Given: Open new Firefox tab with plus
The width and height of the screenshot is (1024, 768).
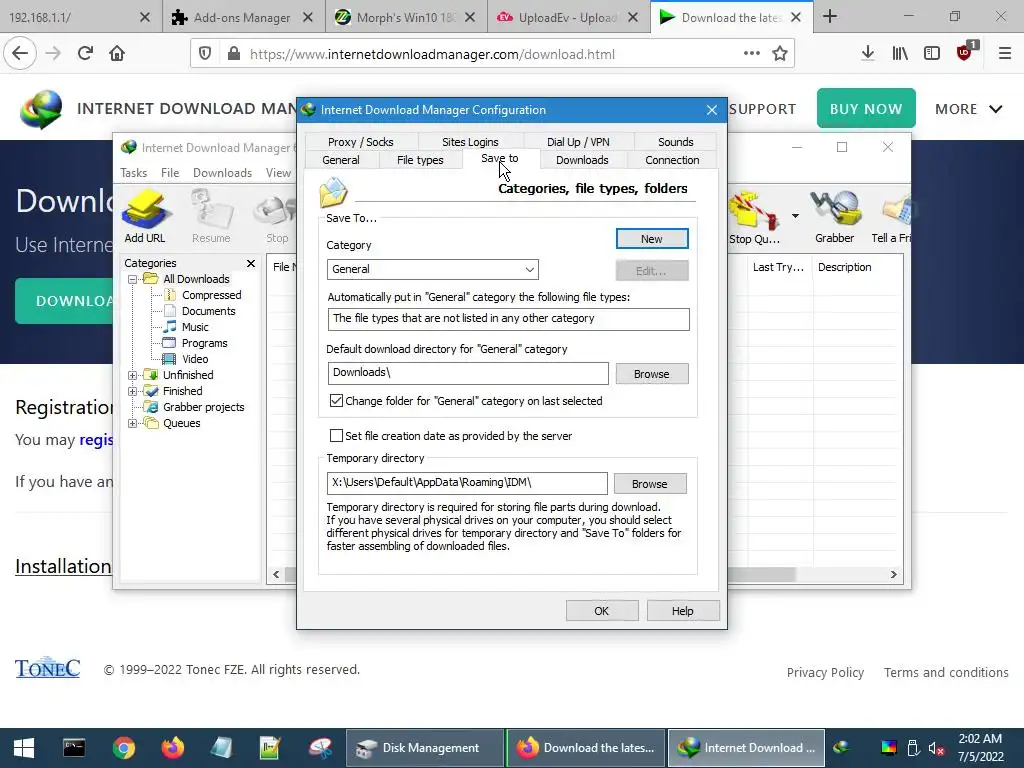Looking at the screenshot, I should click(x=830, y=16).
